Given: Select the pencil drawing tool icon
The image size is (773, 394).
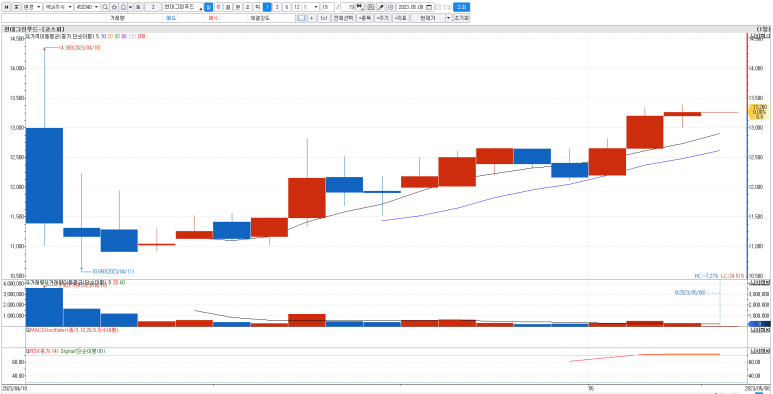Looking at the screenshot, I should (381, 7).
